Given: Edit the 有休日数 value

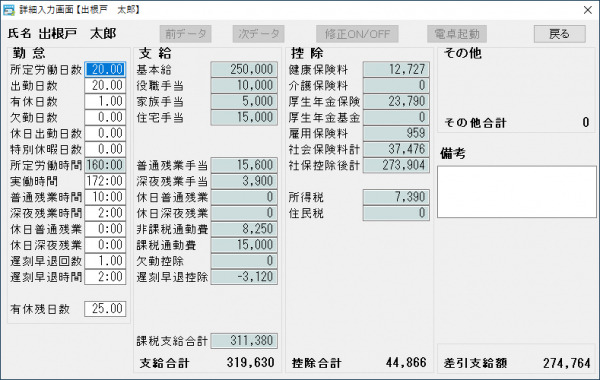Looking at the screenshot, I should coord(105,101).
